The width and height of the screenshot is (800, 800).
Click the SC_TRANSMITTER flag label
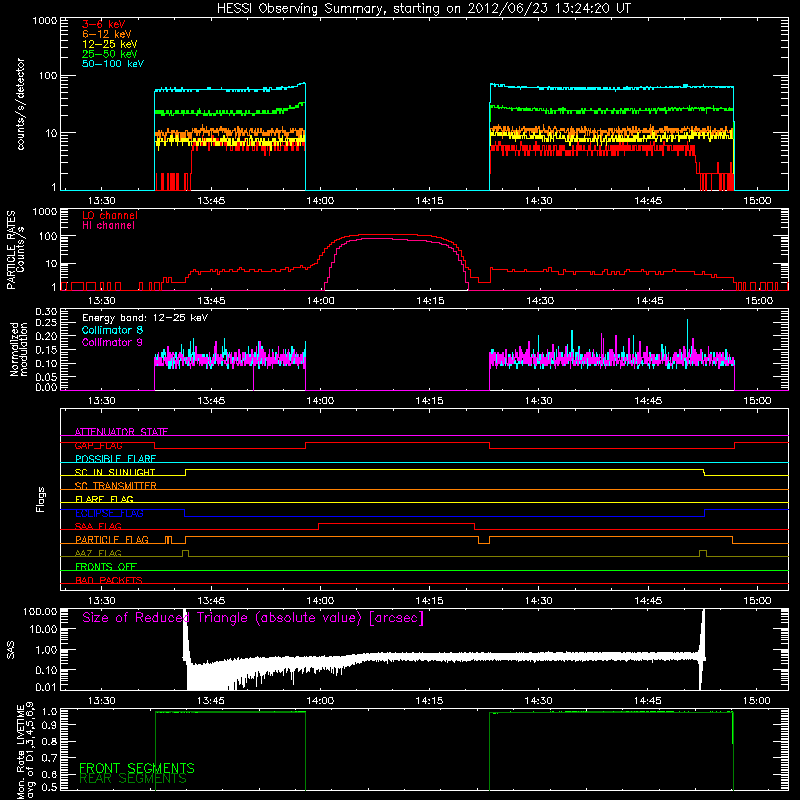click(116, 486)
